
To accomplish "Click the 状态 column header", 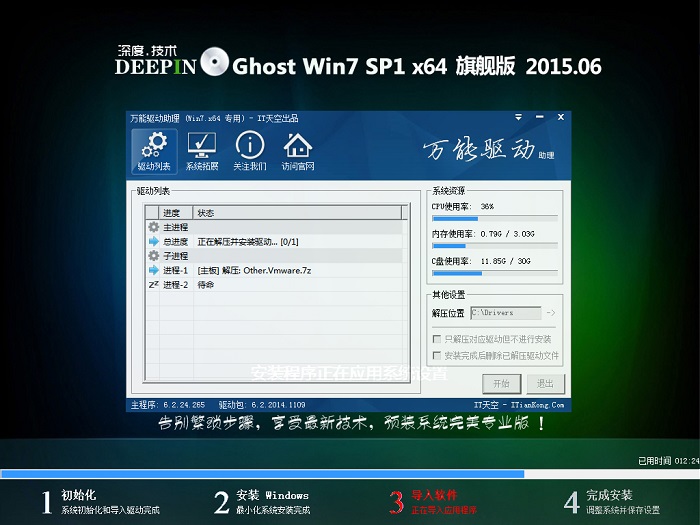I will (297, 213).
